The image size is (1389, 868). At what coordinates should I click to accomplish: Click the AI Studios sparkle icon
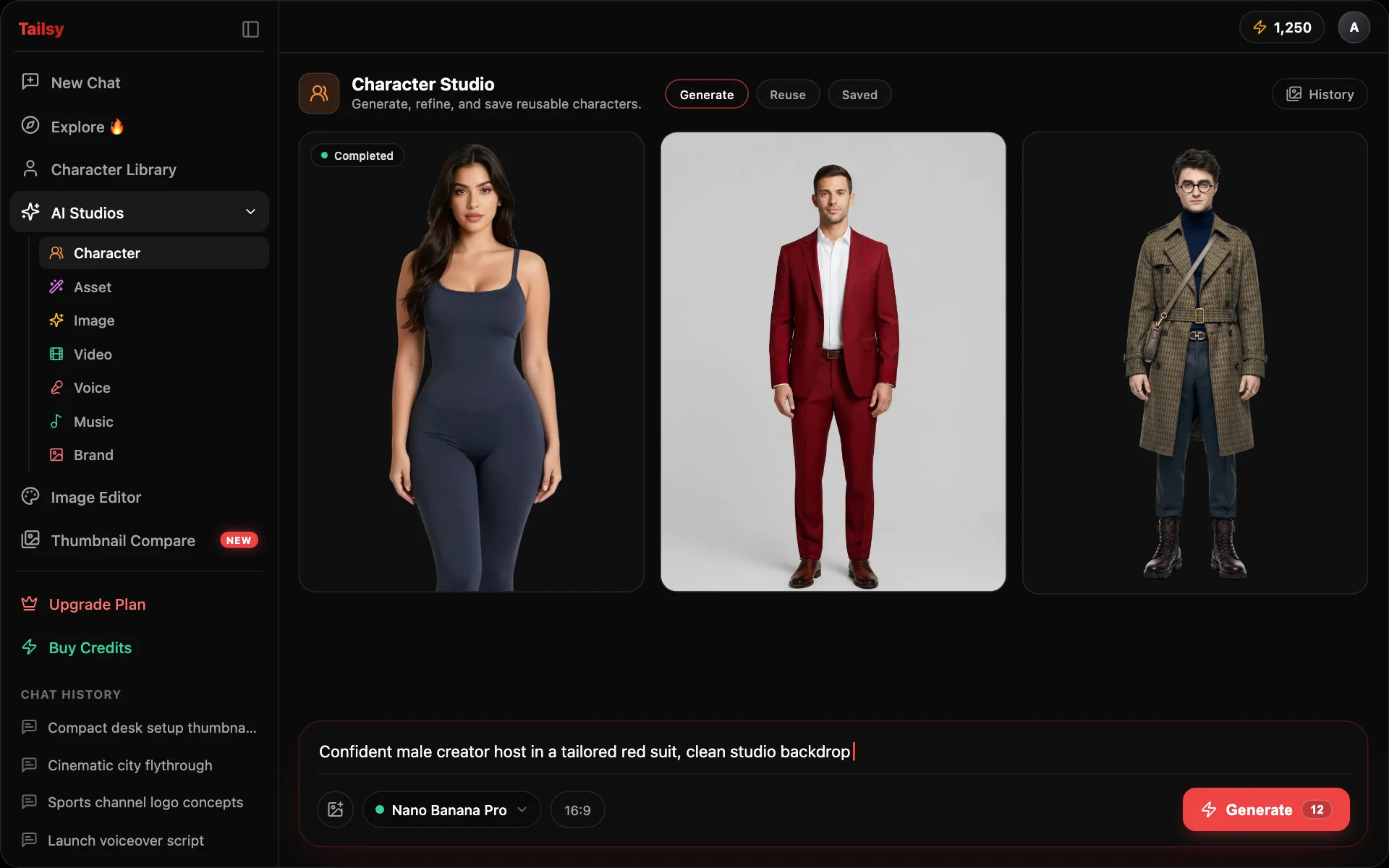pos(30,212)
